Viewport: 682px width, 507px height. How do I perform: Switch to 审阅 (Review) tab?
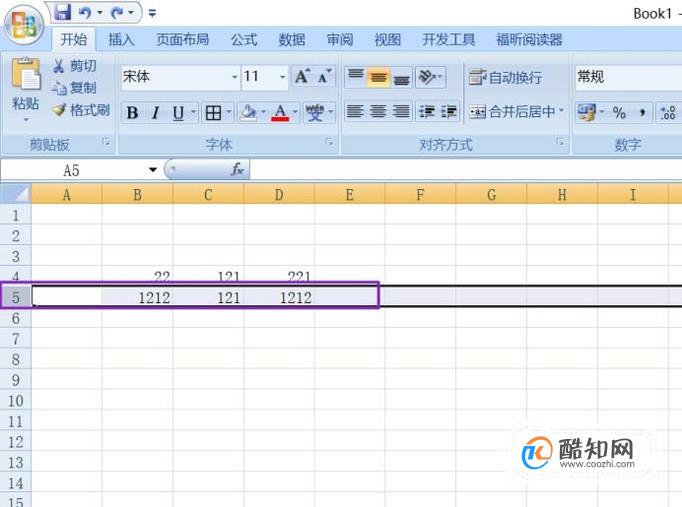[x=340, y=40]
